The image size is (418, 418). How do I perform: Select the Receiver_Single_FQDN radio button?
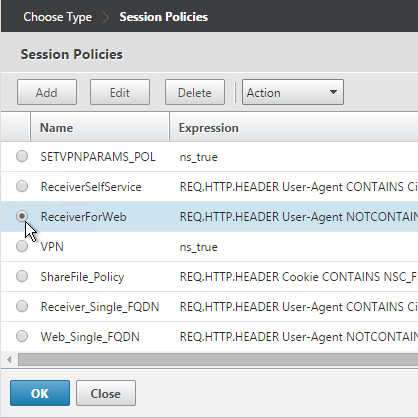coord(22,306)
